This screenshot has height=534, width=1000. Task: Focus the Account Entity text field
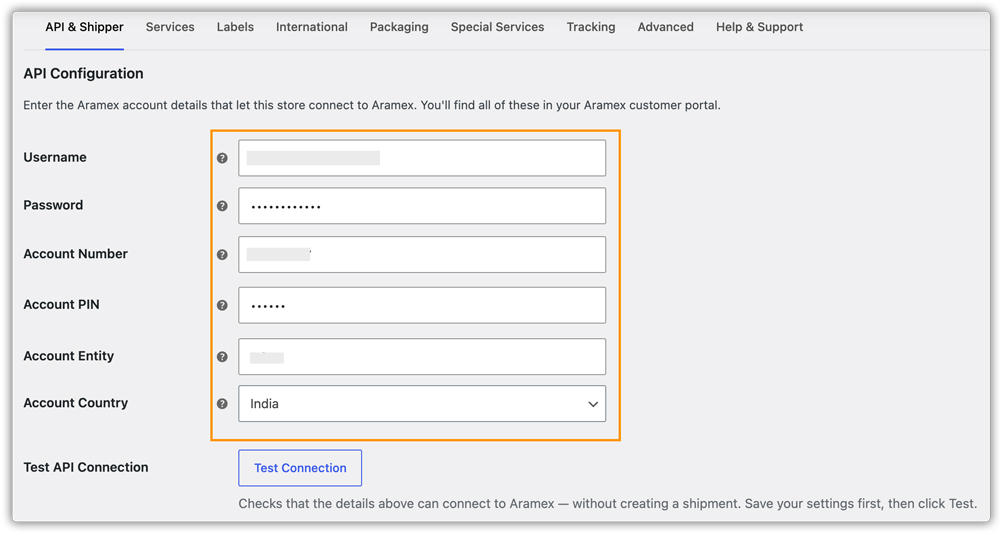pyautogui.click(x=422, y=357)
